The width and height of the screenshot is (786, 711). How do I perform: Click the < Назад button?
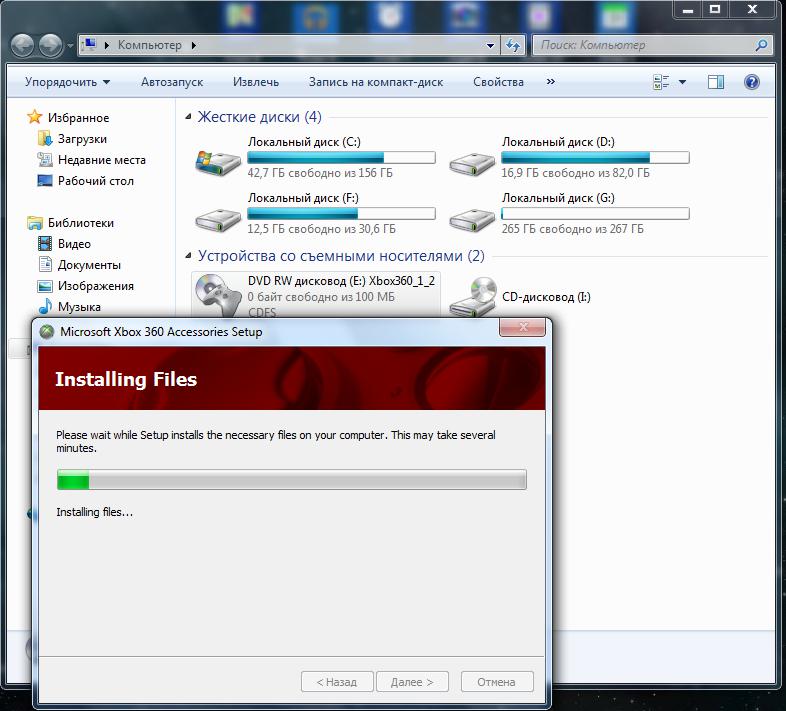[337, 682]
